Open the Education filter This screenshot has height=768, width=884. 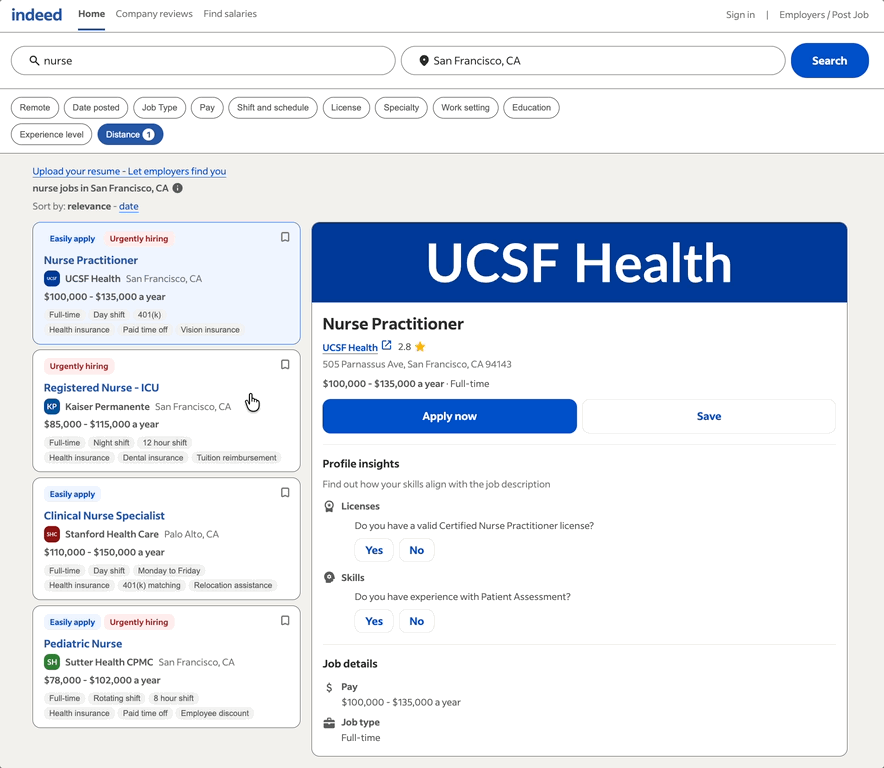pyautogui.click(x=532, y=108)
